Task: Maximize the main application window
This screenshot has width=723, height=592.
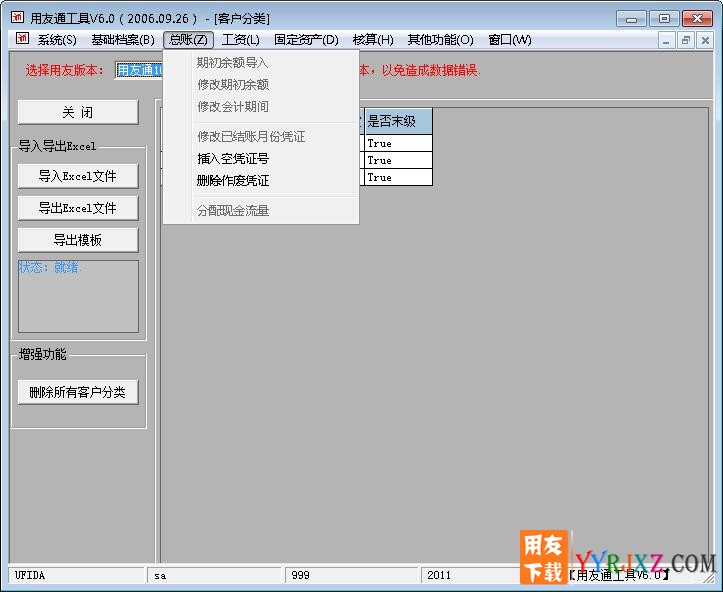Action: click(664, 19)
